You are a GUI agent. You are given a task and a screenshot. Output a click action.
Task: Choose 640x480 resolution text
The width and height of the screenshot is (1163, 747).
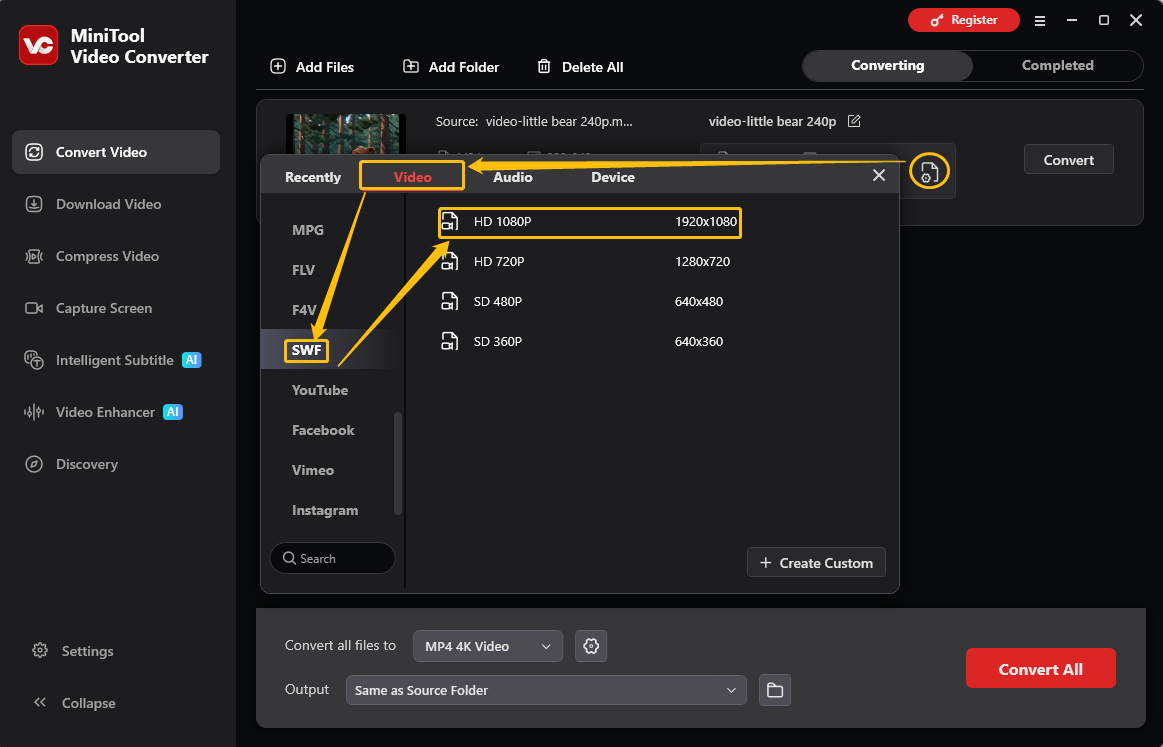(699, 301)
